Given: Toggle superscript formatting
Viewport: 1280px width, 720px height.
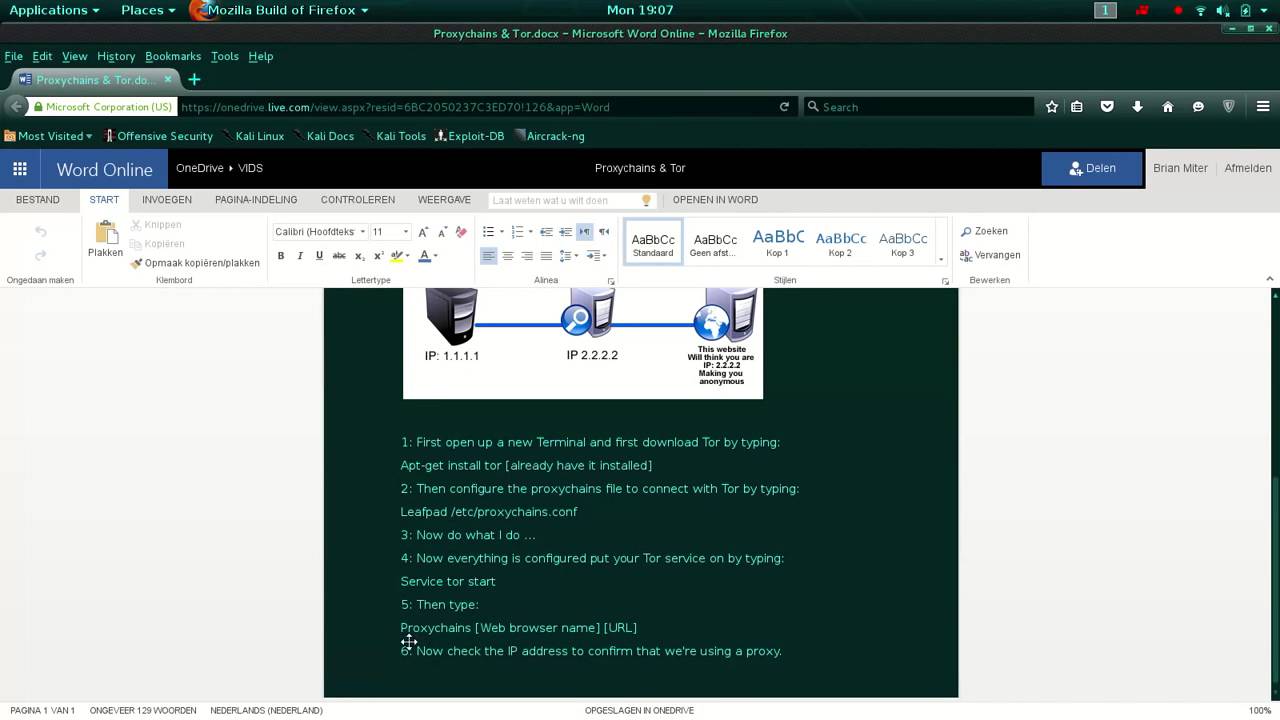Looking at the screenshot, I should [378, 256].
